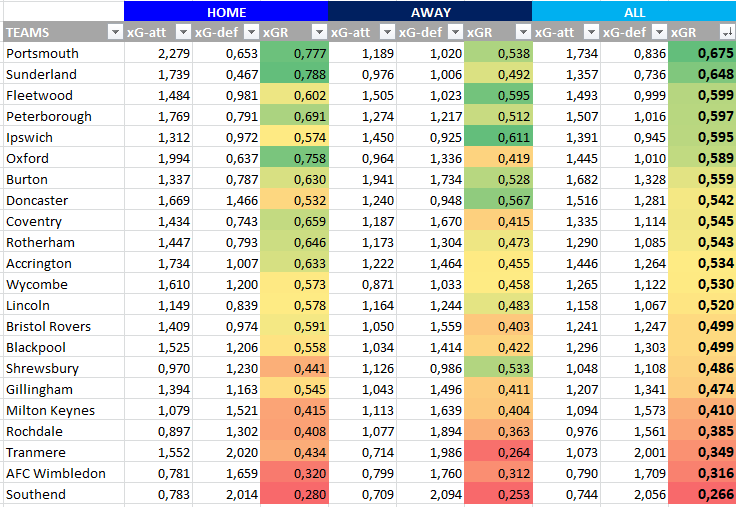
Task: Select the Shrewsbury team cell
Action: coord(63,368)
